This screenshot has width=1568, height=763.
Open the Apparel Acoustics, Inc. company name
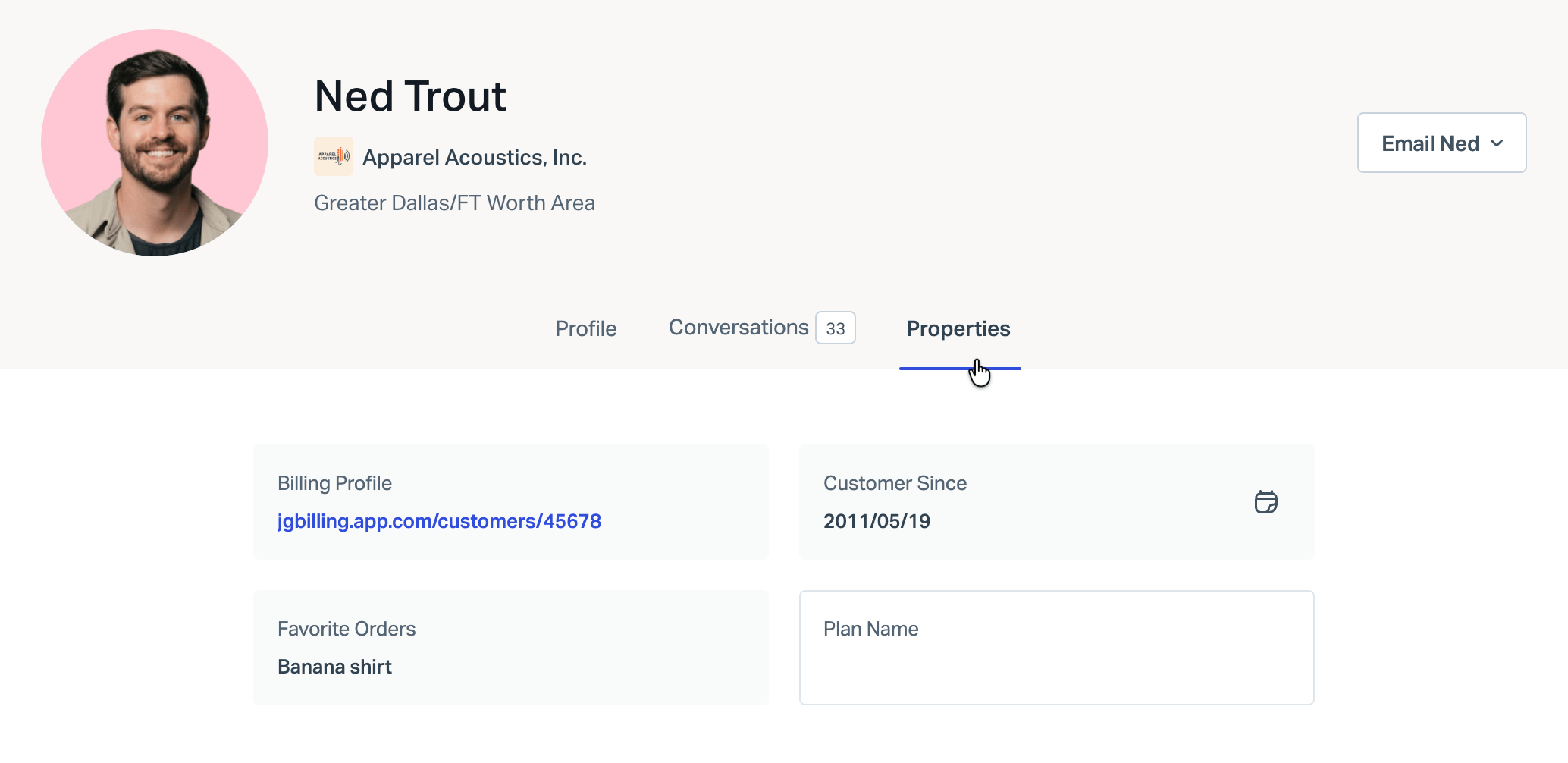click(x=475, y=157)
